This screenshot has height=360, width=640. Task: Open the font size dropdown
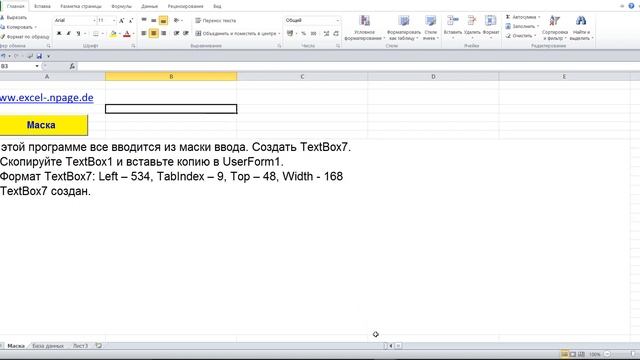[114, 20]
